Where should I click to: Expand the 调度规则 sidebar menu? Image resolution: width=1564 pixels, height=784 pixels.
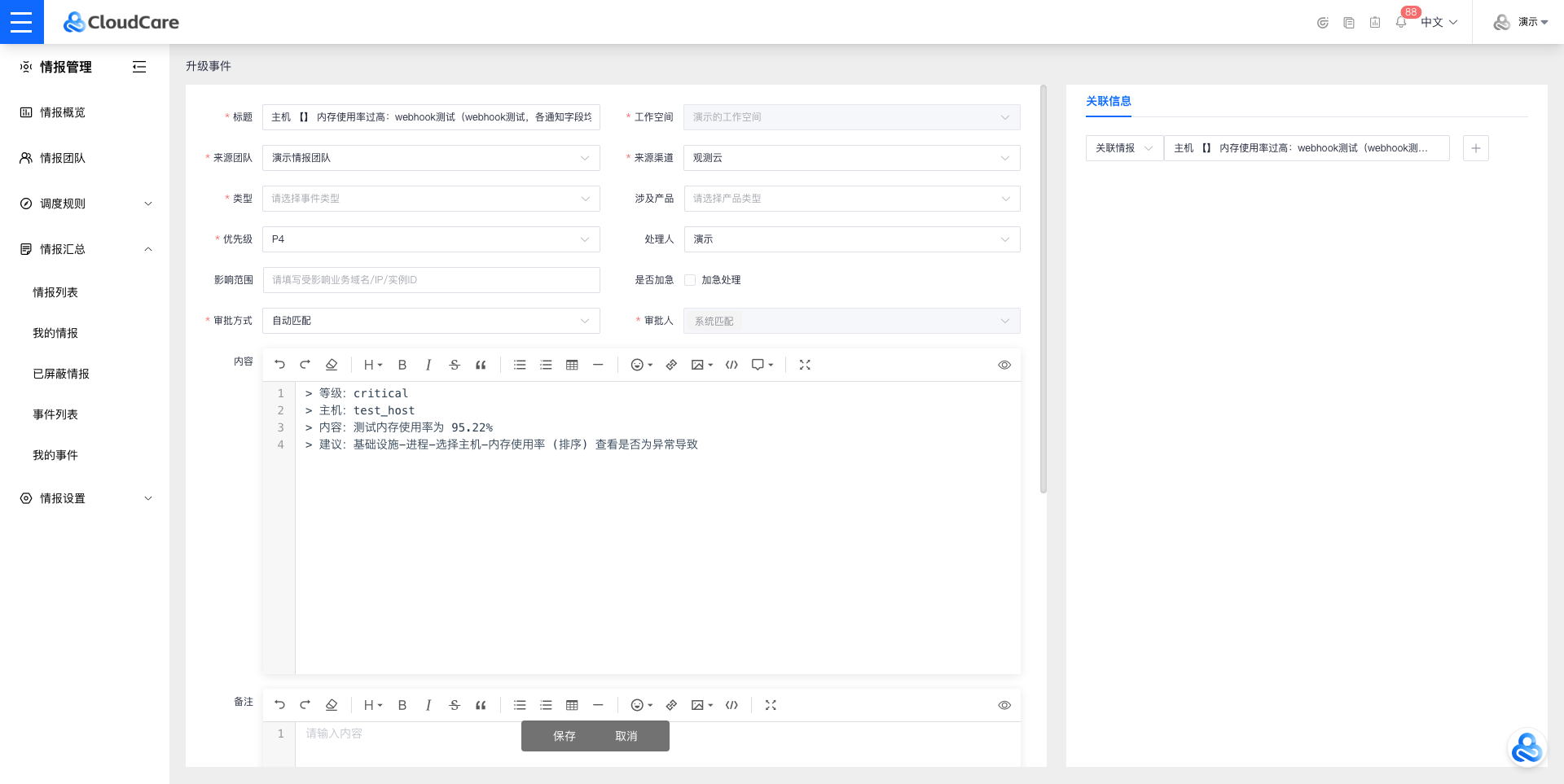[85, 204]
